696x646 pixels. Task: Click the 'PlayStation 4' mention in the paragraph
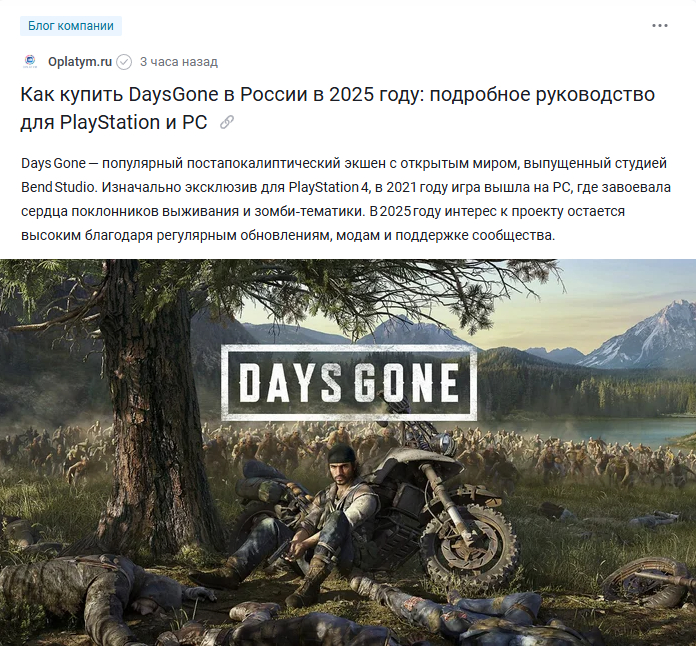tap(328, 187)
